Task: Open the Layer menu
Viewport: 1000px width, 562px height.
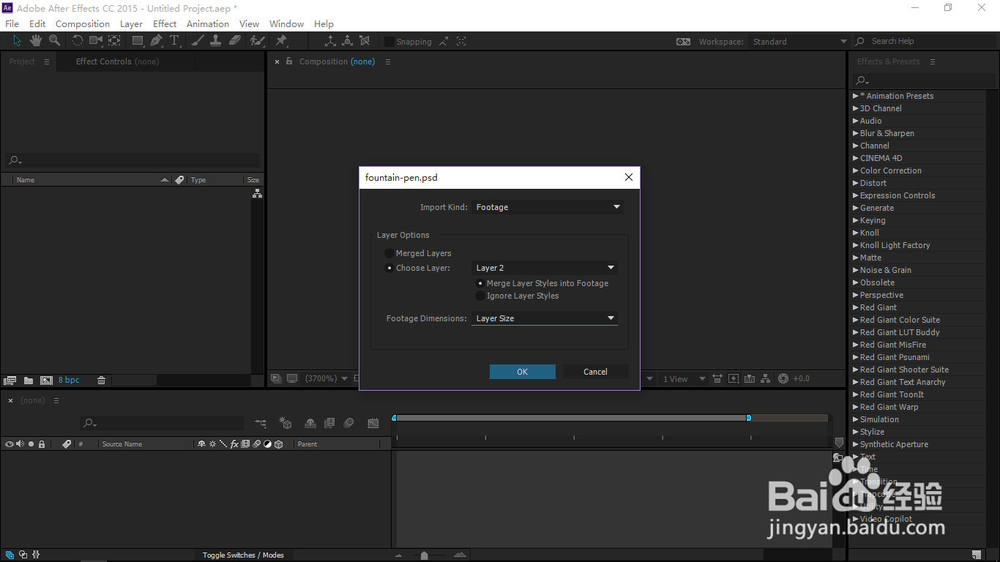Action: coord(131,24)
